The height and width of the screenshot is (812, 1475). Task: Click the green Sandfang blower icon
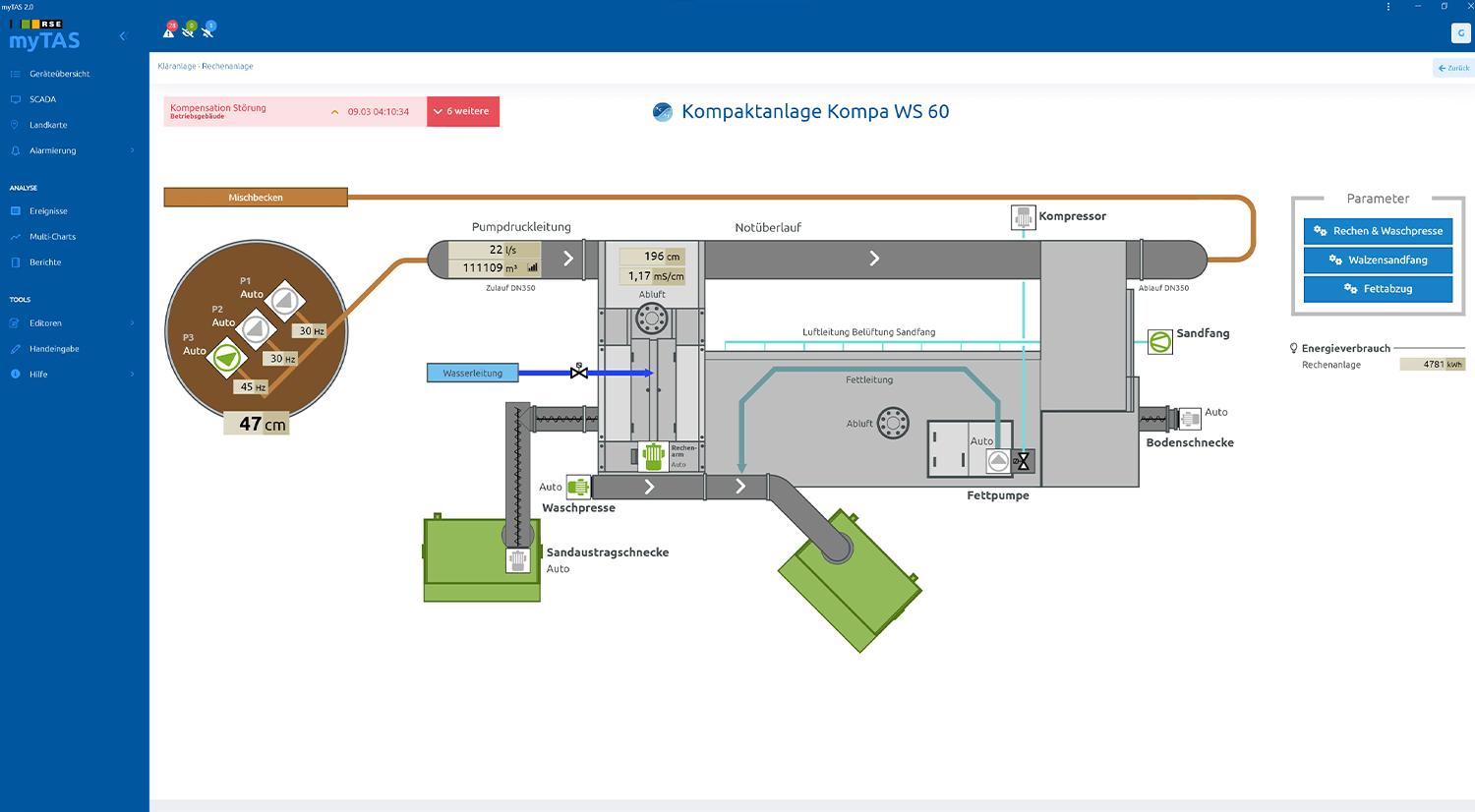(x=1160, y=342)
